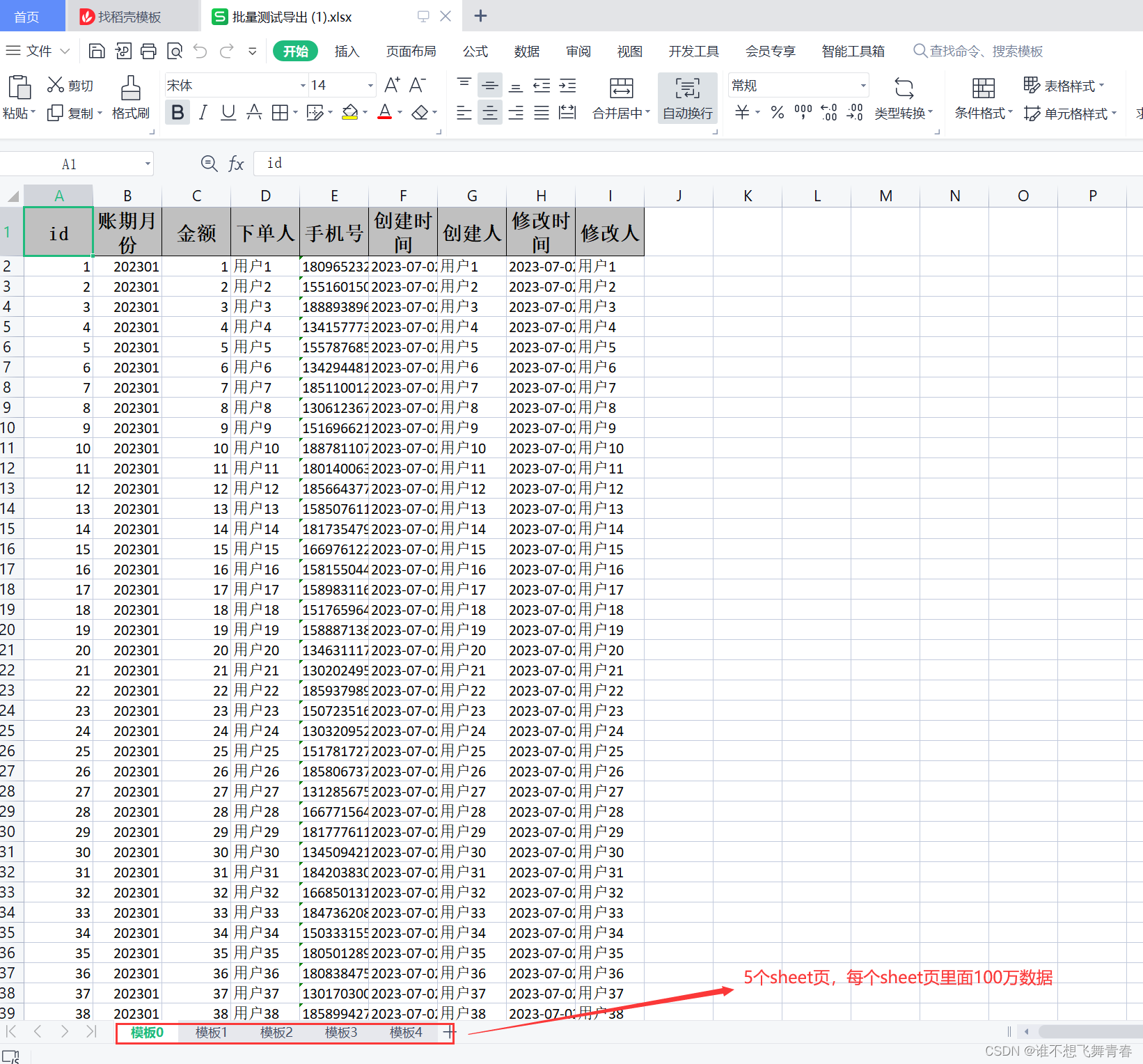The height and width of the screenshot is (1064, 1143).
Task: Apply percent style format
Action: pyautogui.click(x=778, y=112)
